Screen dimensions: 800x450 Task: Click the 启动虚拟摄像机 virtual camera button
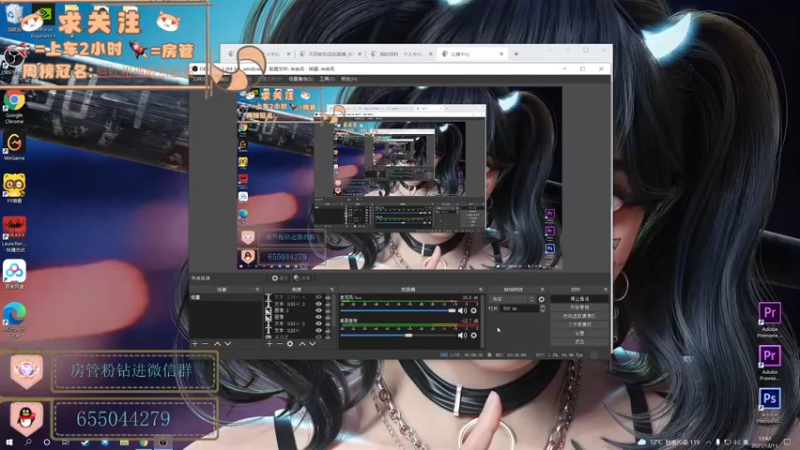tap(579, 316)
